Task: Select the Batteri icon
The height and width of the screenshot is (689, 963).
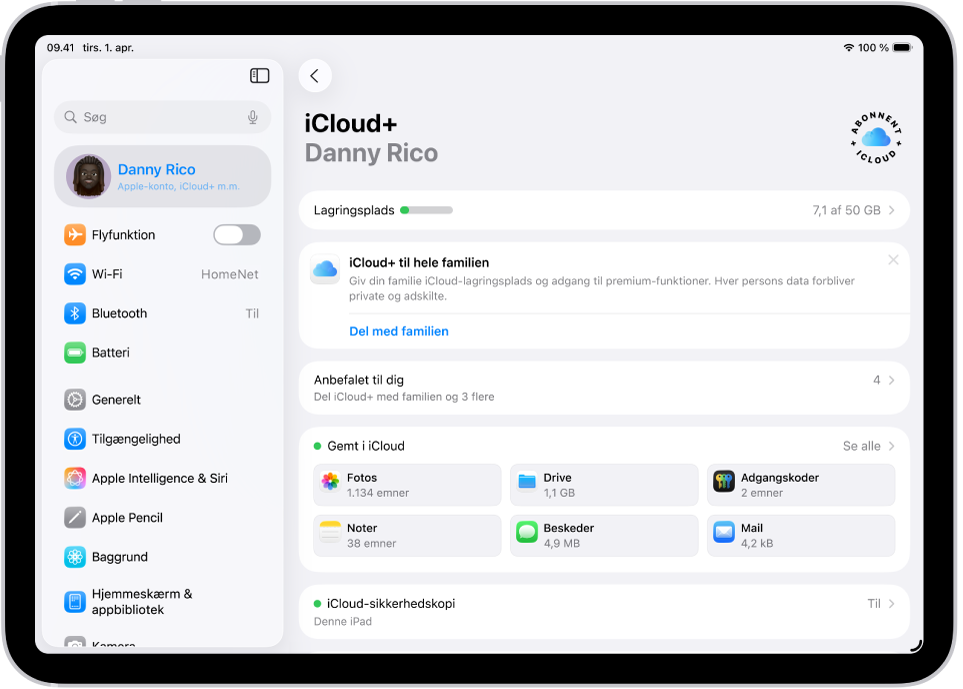Action: tap(74, 352)
